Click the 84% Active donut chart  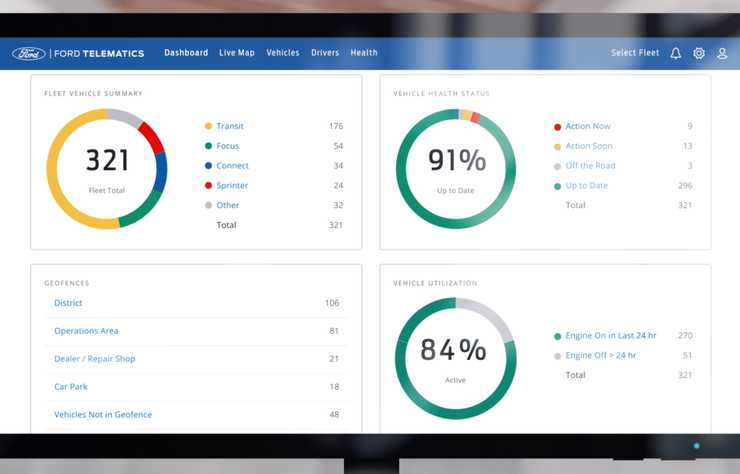coord(456,358)
